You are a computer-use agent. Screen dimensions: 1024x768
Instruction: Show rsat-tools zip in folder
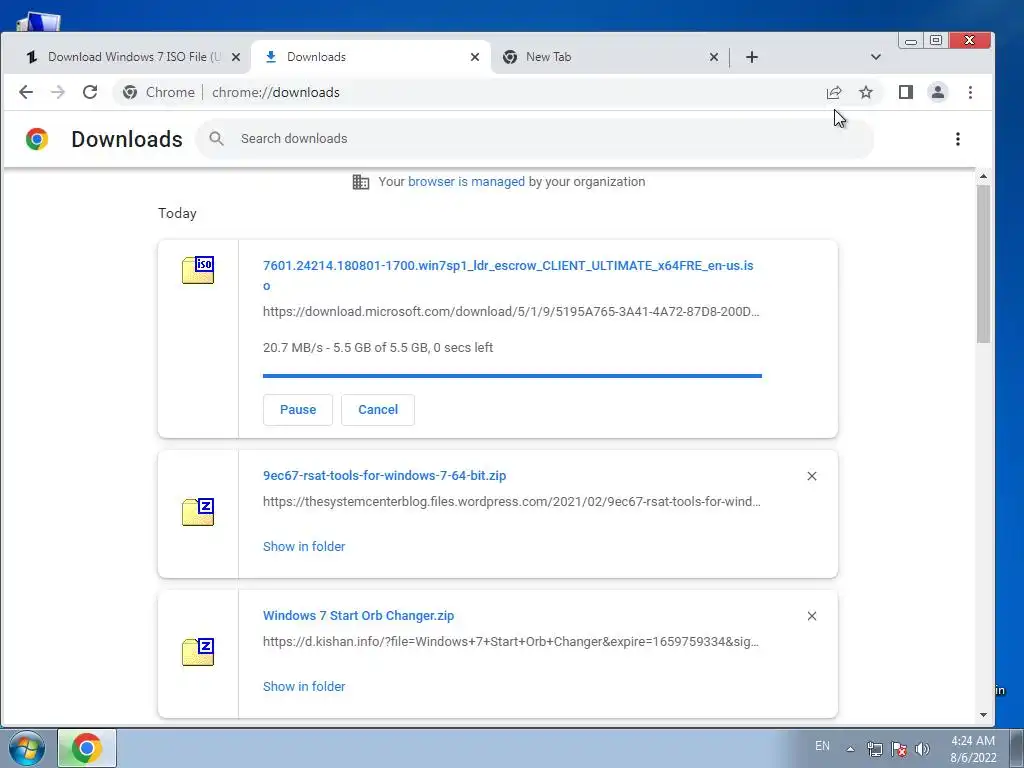click(304, 546)
